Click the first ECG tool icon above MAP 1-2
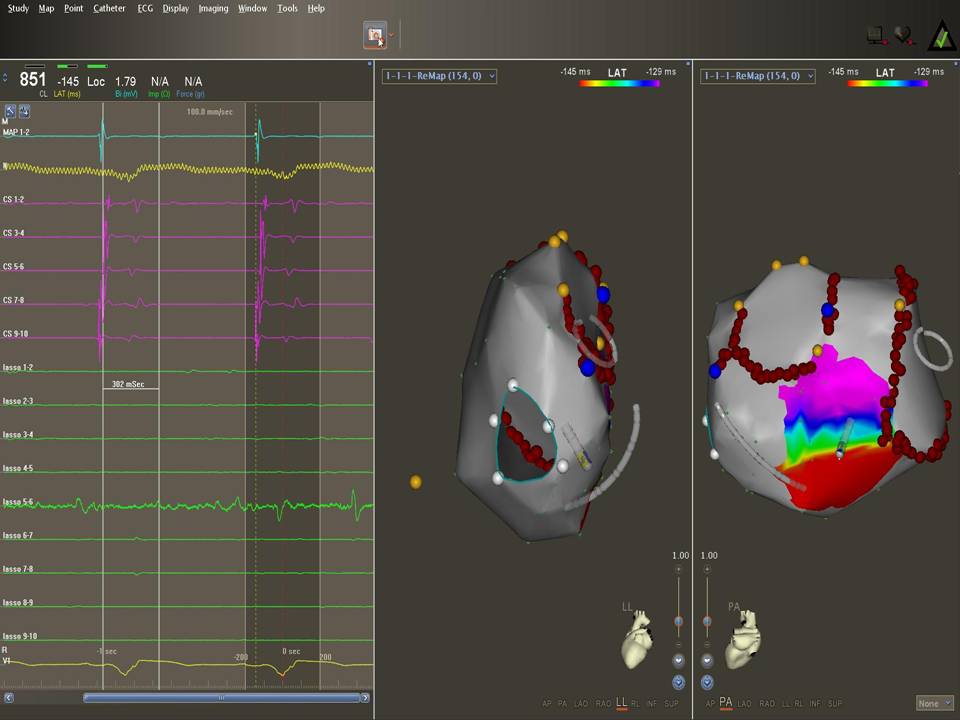The image size is (960, 720). pyautogui.click(x=10, y=111)
